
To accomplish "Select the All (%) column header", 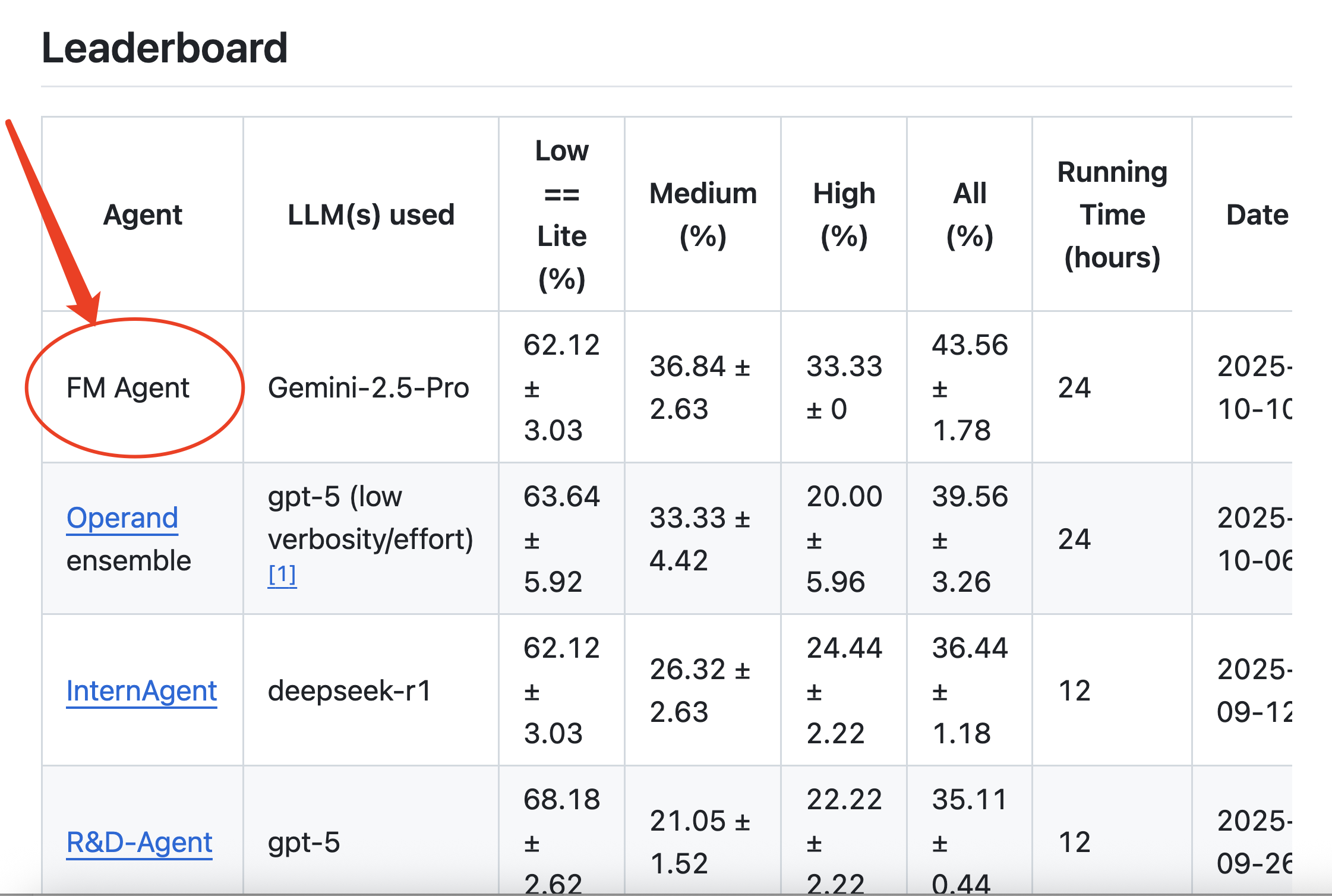I will pyautogui.click(x=970, y=214).
